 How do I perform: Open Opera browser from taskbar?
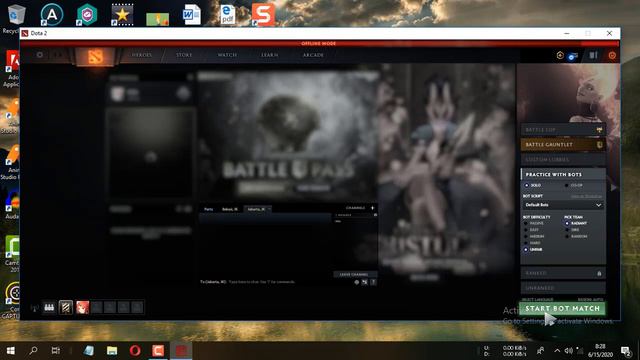click(135, 351)
